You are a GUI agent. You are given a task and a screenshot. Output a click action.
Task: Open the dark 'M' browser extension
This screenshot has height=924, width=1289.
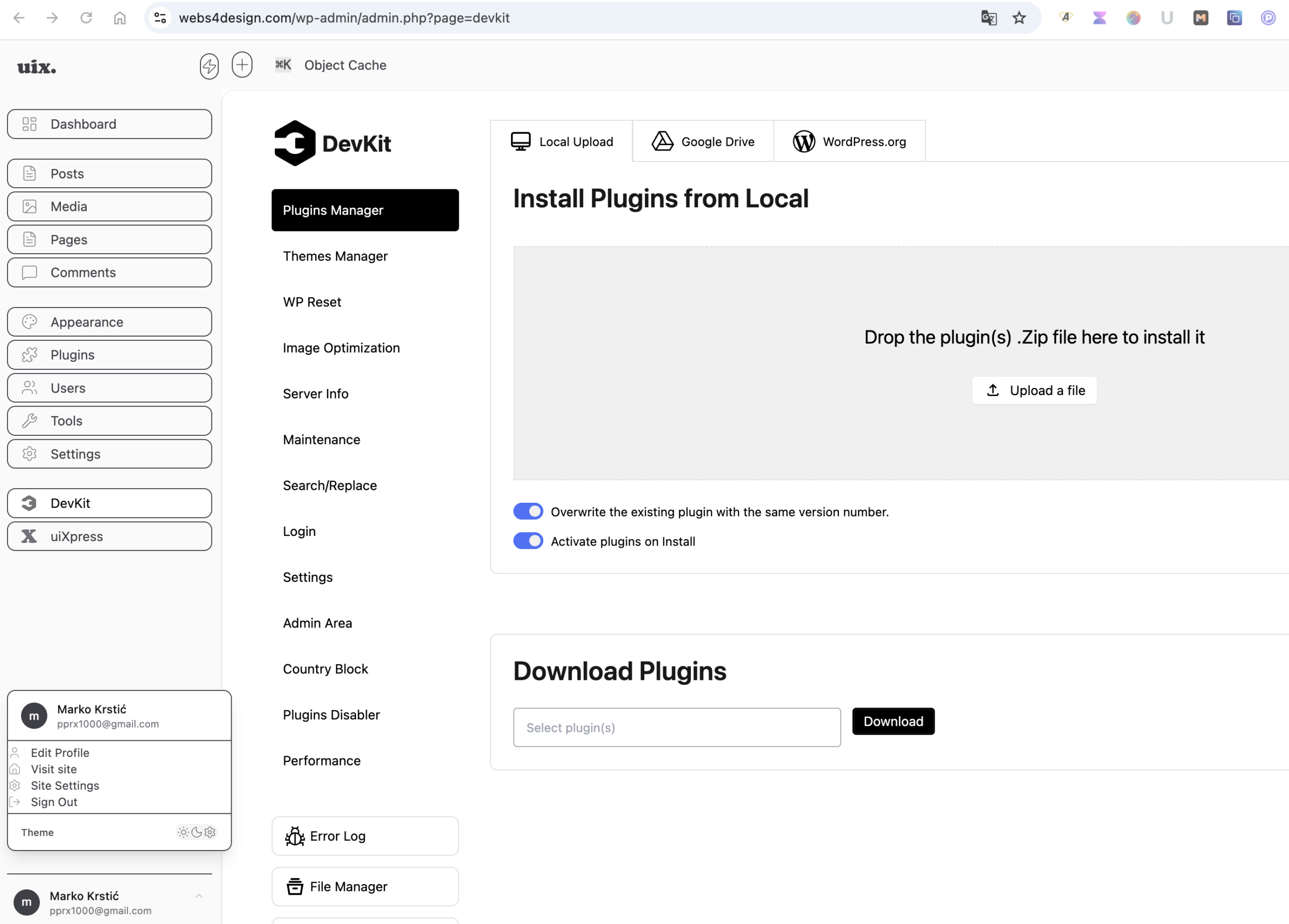click(1200, 18)
